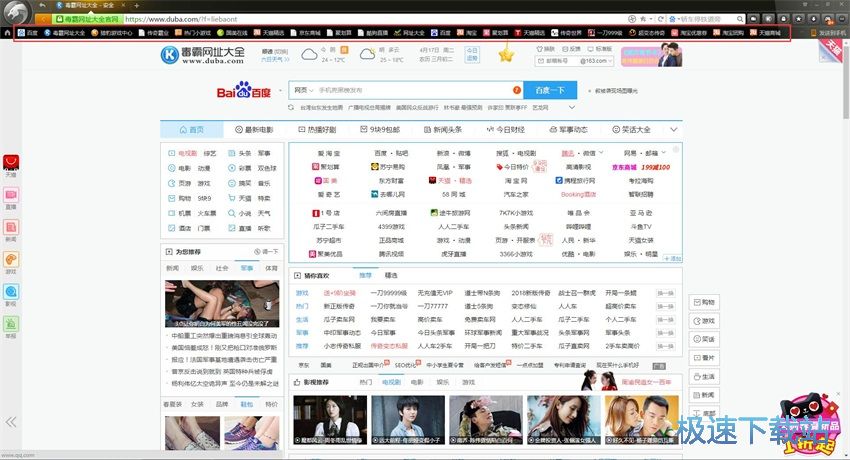Open the @163.com email domain dropdown

(x=596, y=61)
